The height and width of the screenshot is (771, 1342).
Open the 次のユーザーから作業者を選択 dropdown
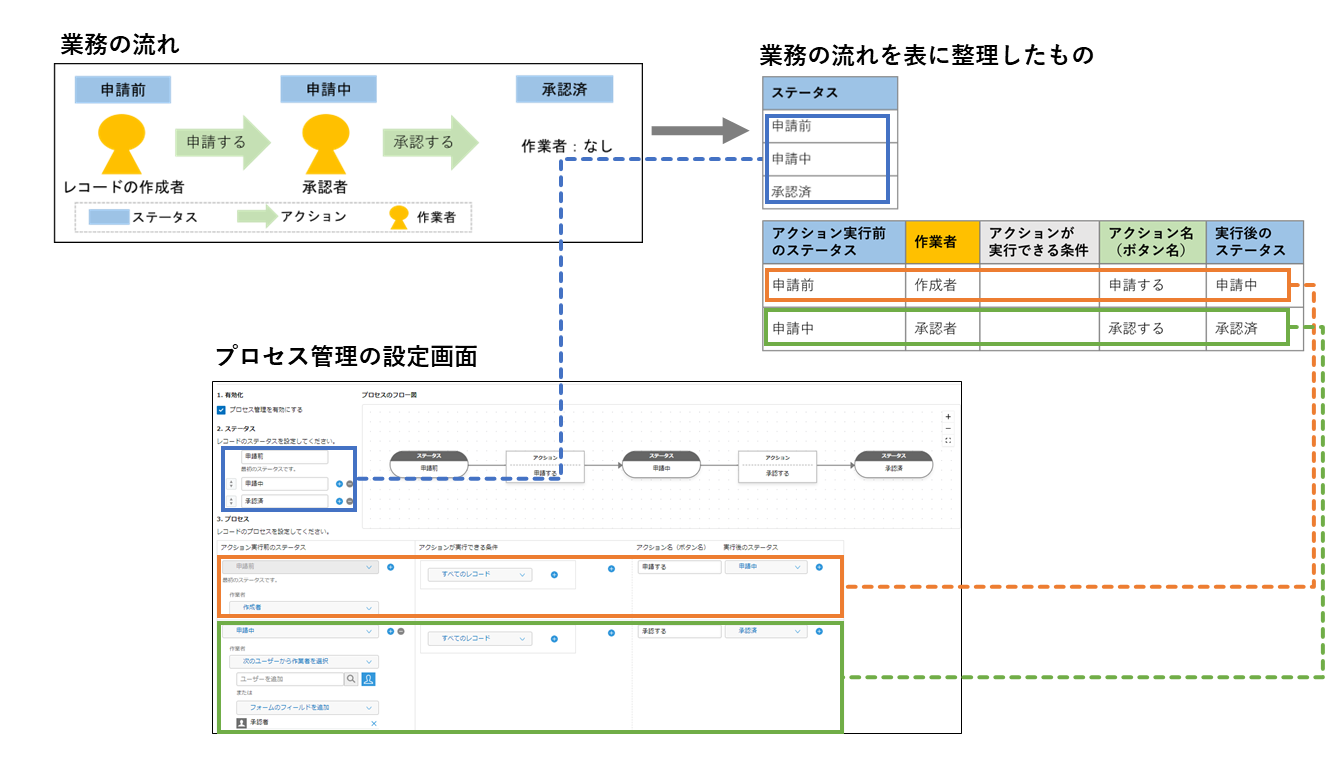(x=304, y=662)
